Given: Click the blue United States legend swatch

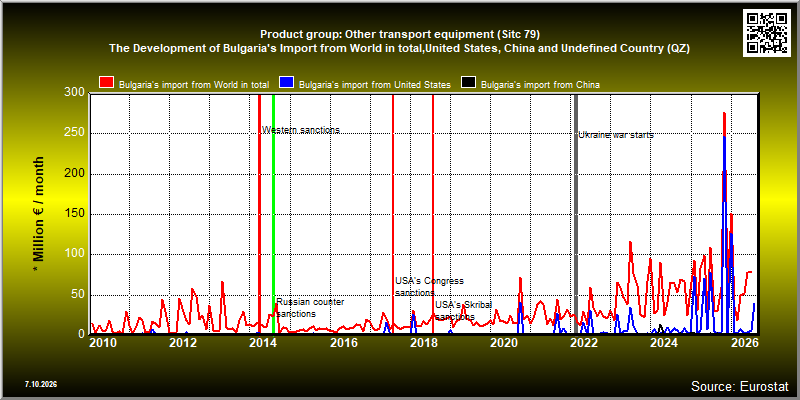Looking at the screenshot, I should (x=287, y=83).
